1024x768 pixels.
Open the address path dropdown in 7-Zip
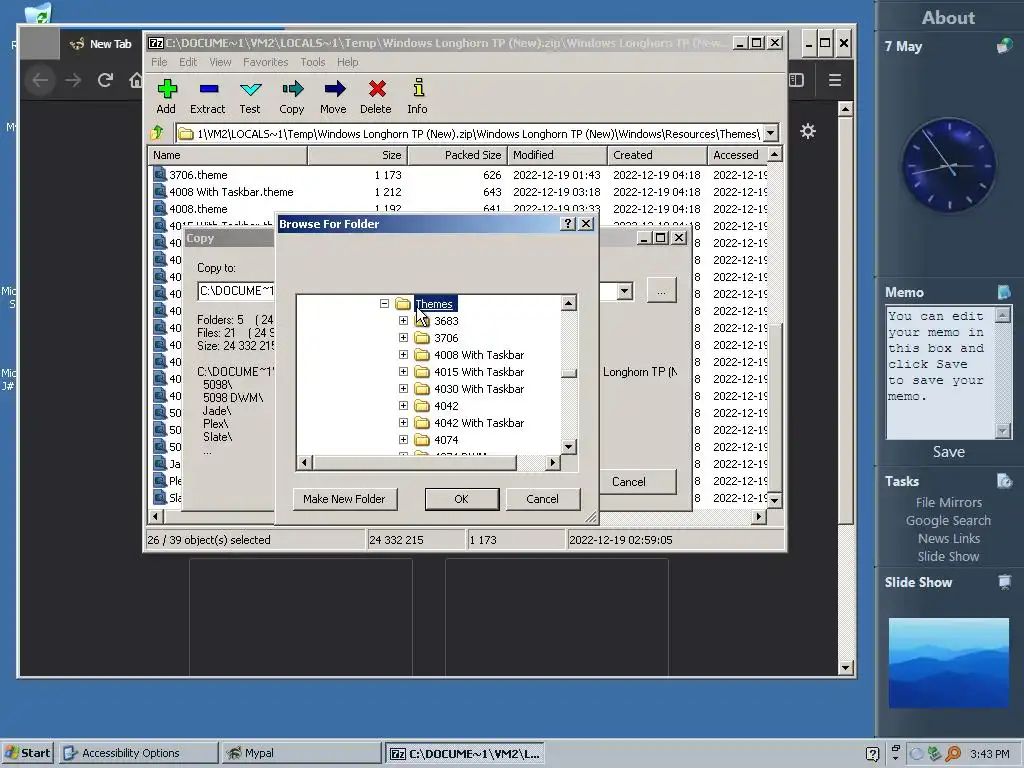tap(771, 133)
